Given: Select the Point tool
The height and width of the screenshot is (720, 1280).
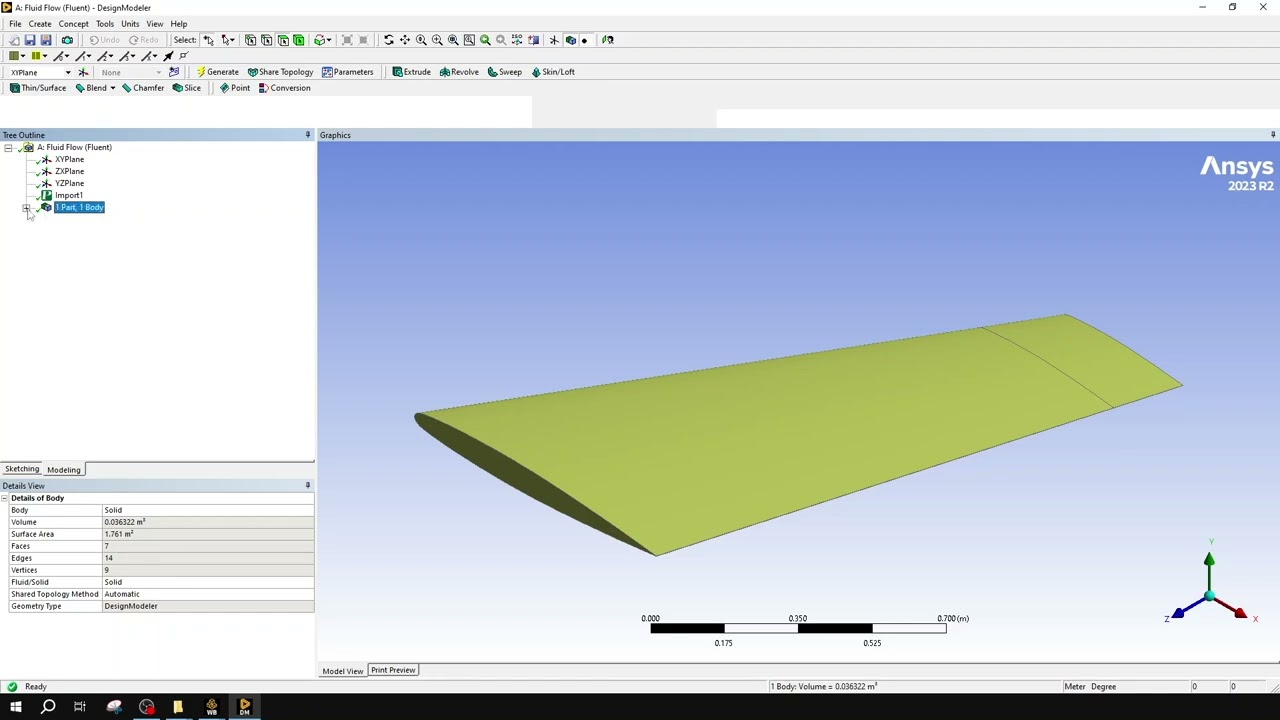Looking at the screenshot, I should coord(235,88).
